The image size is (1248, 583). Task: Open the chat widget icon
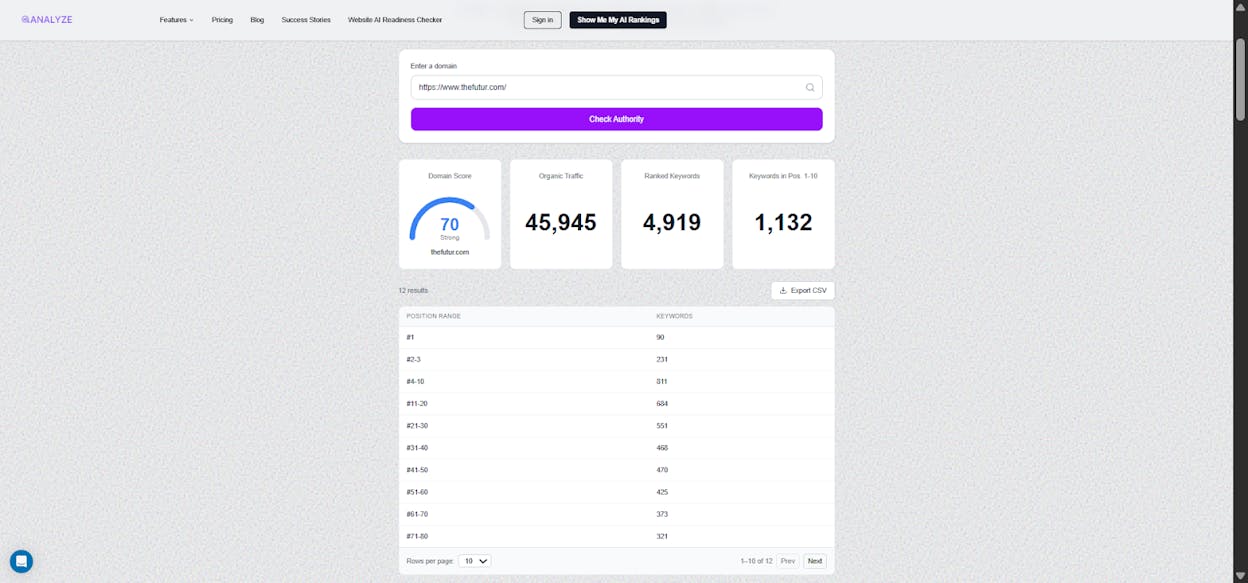(x=21, y=561)
